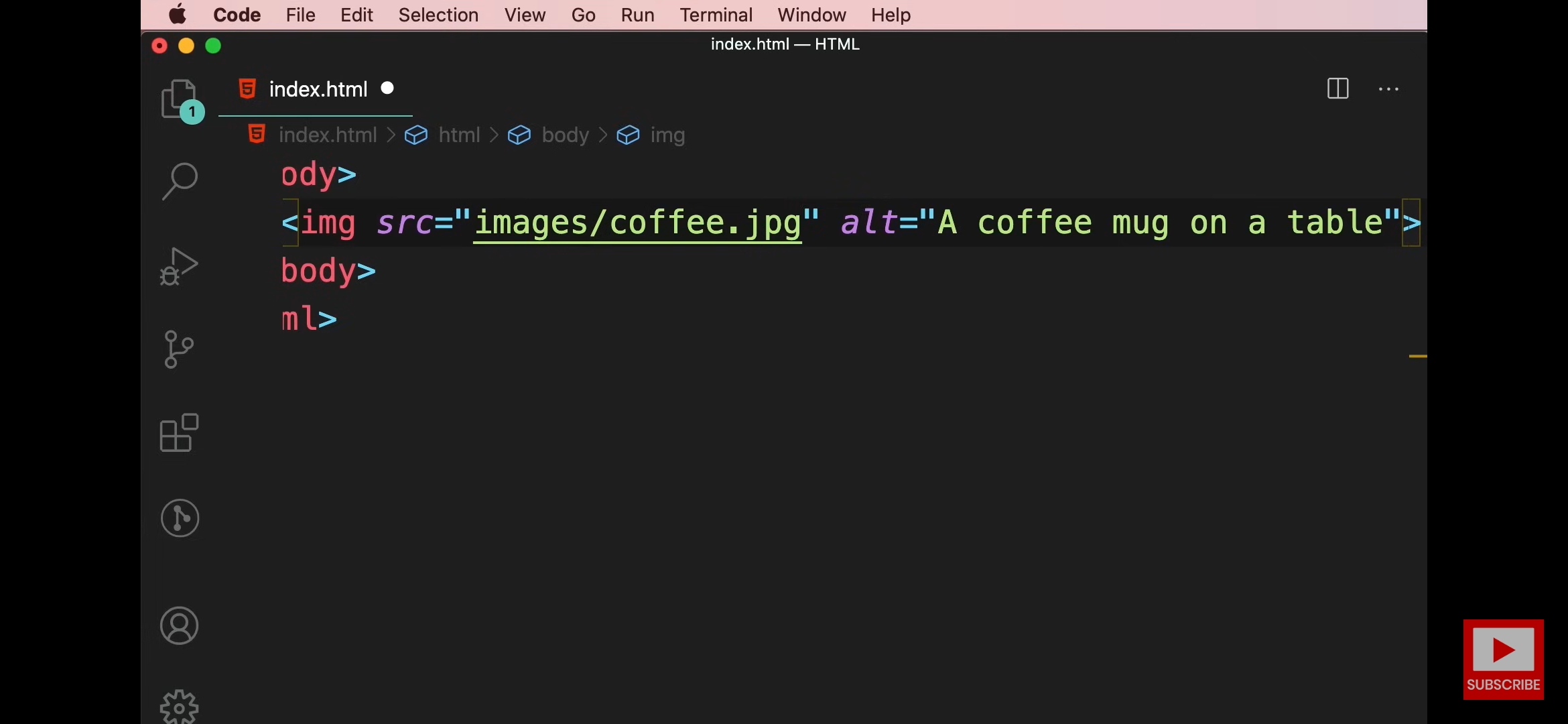Click the img breadcrumb segment
This screenshot has width=1568, height=724.
667,135
